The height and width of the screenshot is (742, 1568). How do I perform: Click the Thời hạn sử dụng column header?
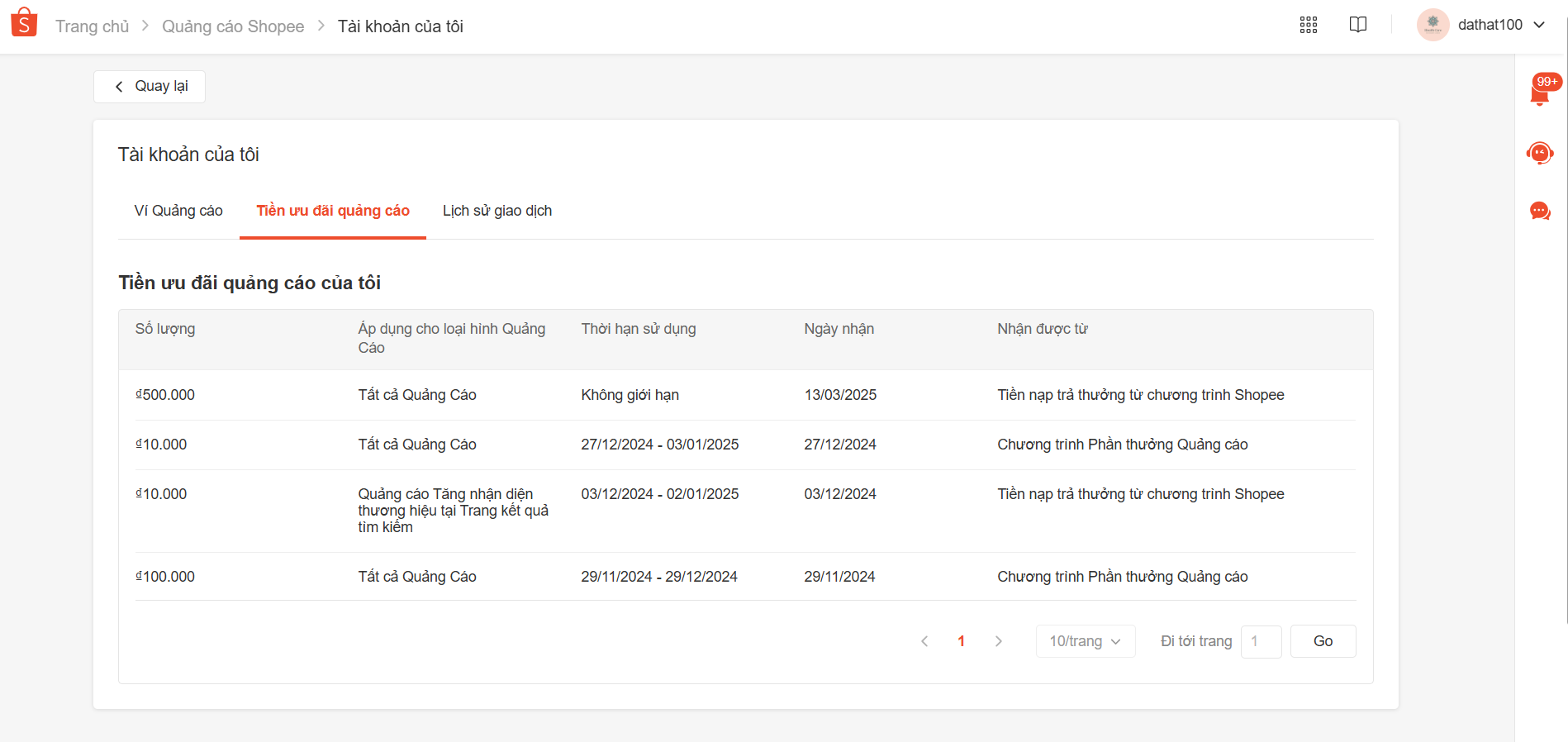[639, 329]
